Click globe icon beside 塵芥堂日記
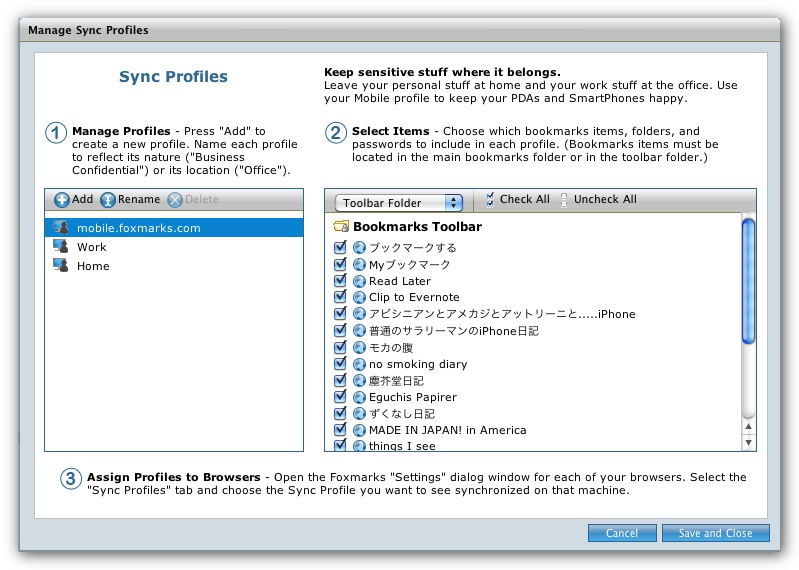Screen dimensions: 799x570 tap(359, 381)
